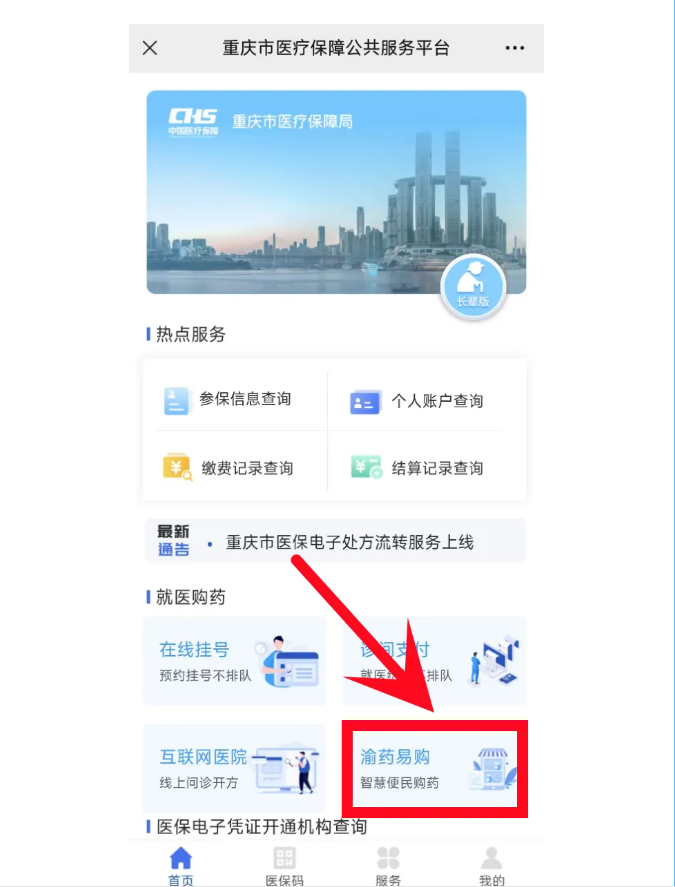Open 个人账户查询 ID card icon
This screenshot has width=675, height=887.
[x=365, y=402]
